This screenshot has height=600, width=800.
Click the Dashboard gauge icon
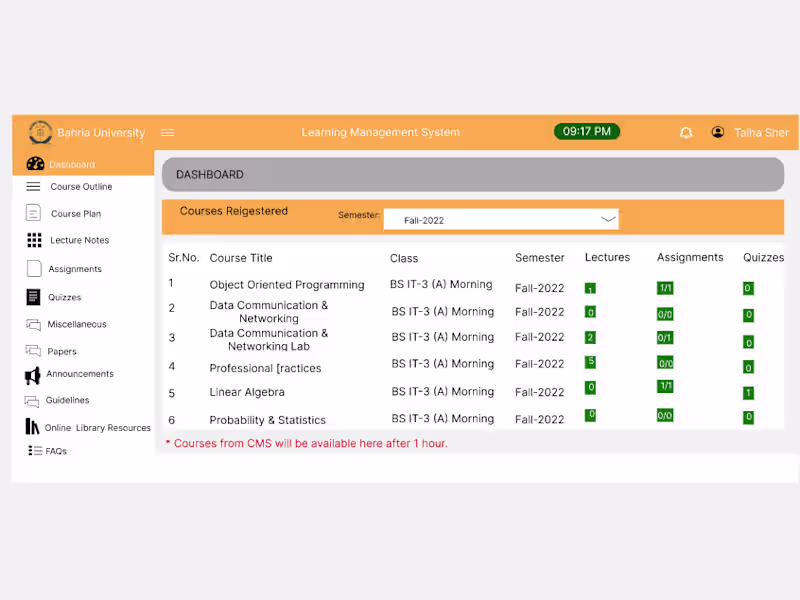(x=35, y=164)
